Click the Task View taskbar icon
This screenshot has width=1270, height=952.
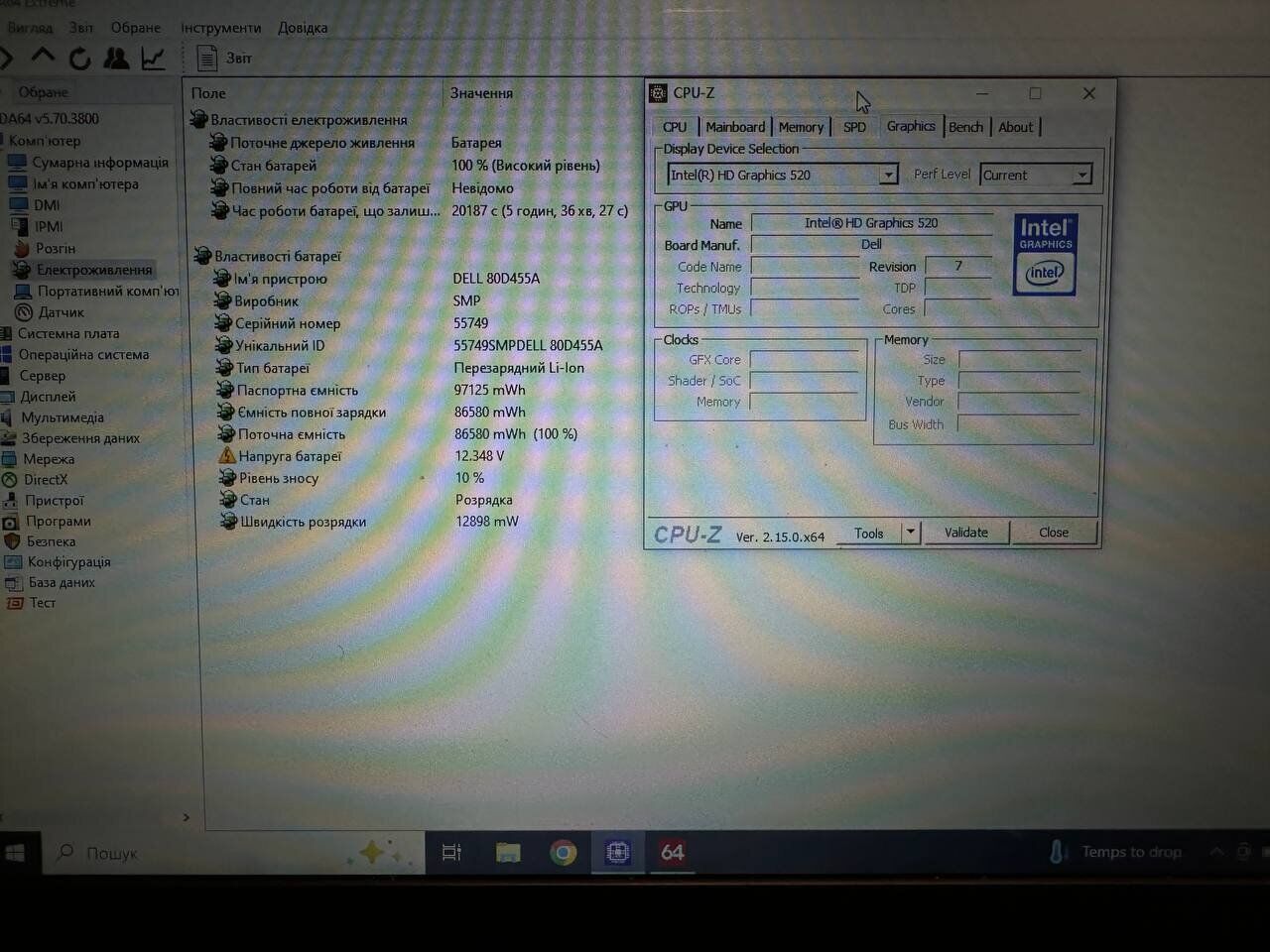click(451, 853)
